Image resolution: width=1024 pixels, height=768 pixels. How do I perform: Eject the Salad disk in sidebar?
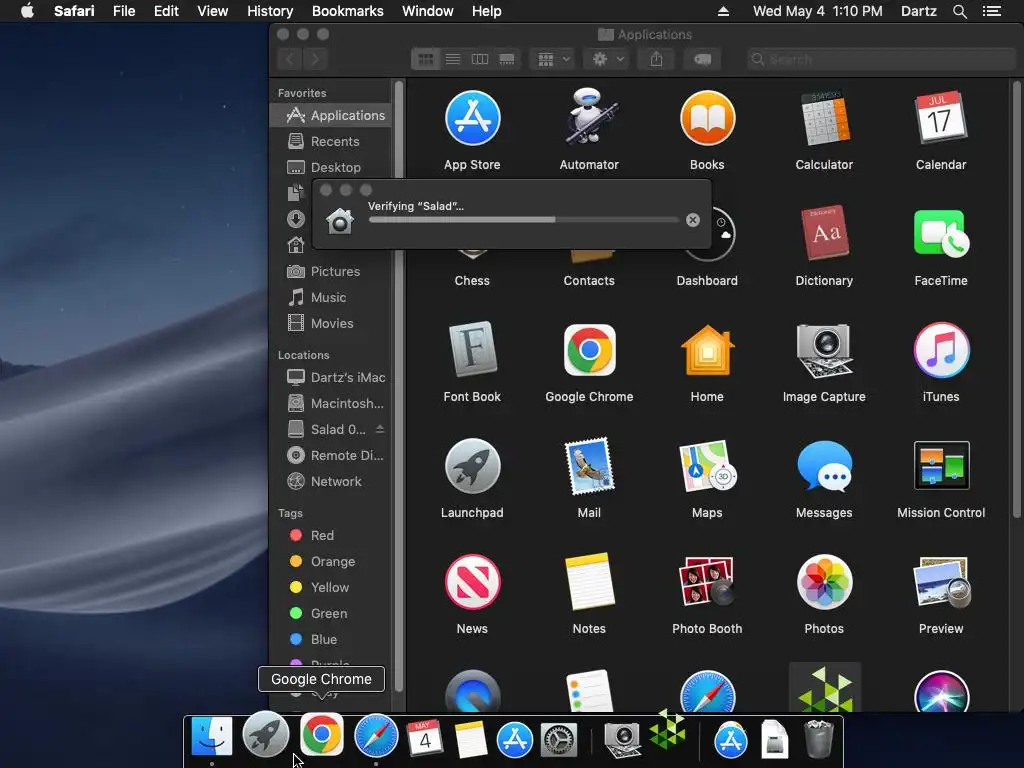[380, 429]
